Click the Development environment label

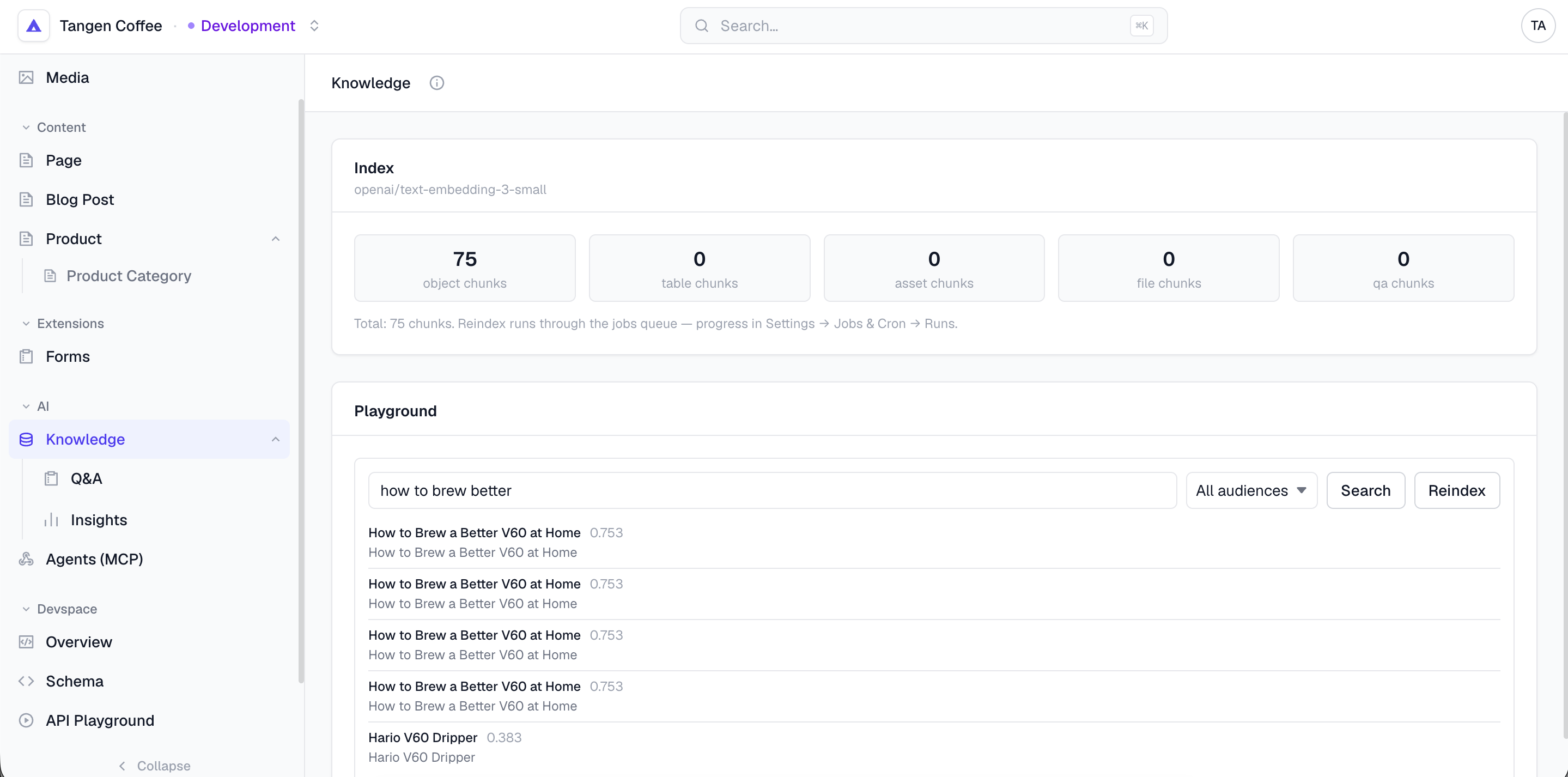(x=248, y=26)
